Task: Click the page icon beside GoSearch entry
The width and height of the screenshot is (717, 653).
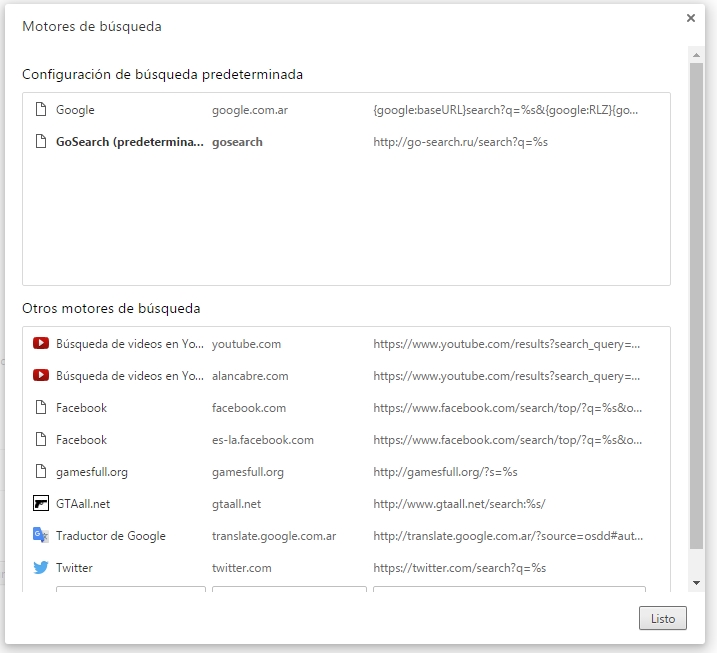Action: (41, 141)
